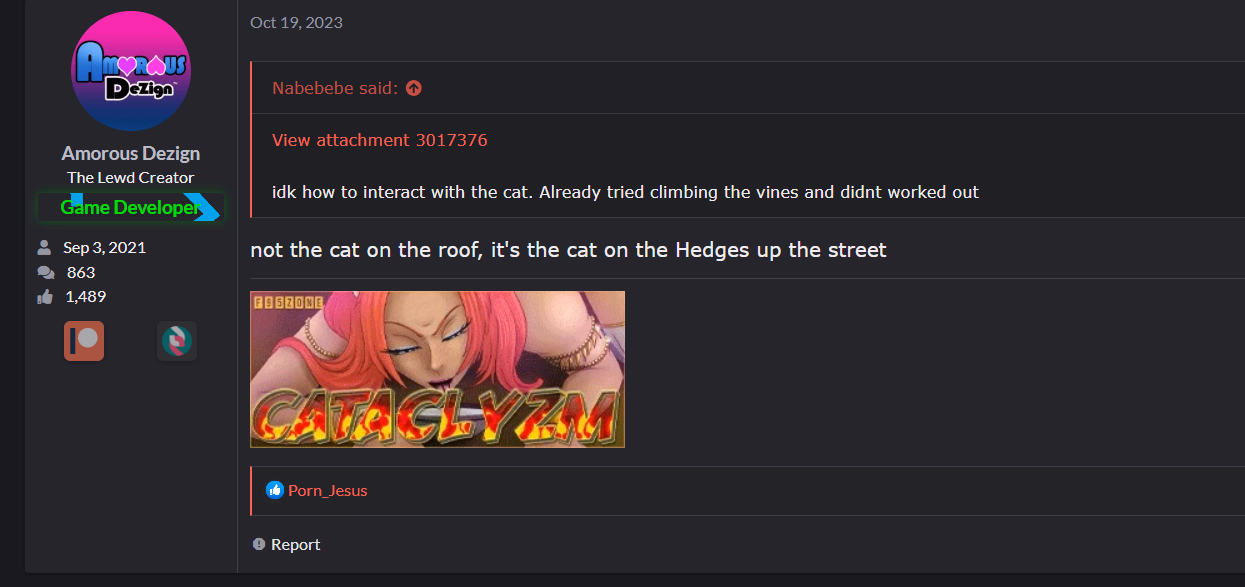Click the messages speech bubbles icon

click(45, 272)
